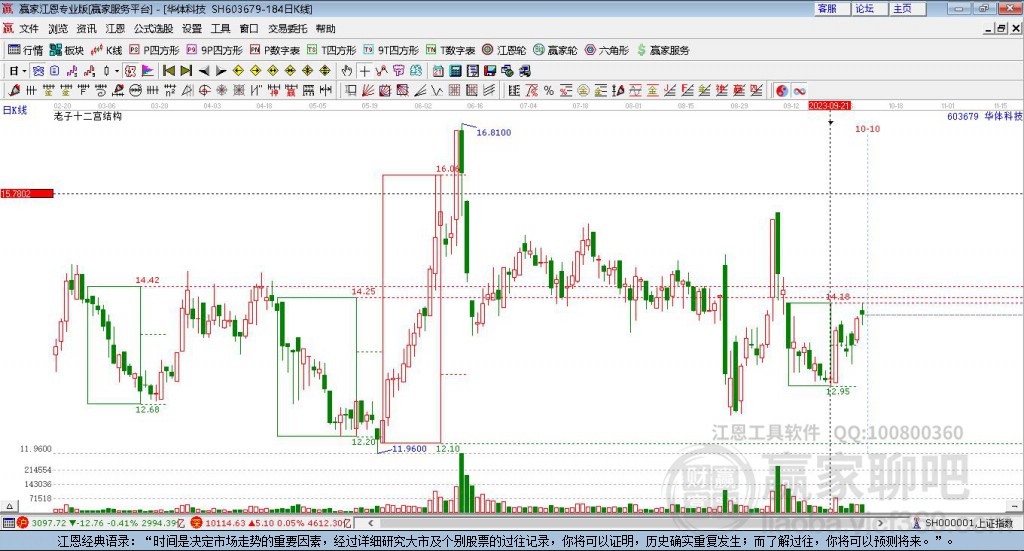Screen dimensions: 1024x551
Task: Click the circled 金 golden ratio tool
Action: point(583,91)
